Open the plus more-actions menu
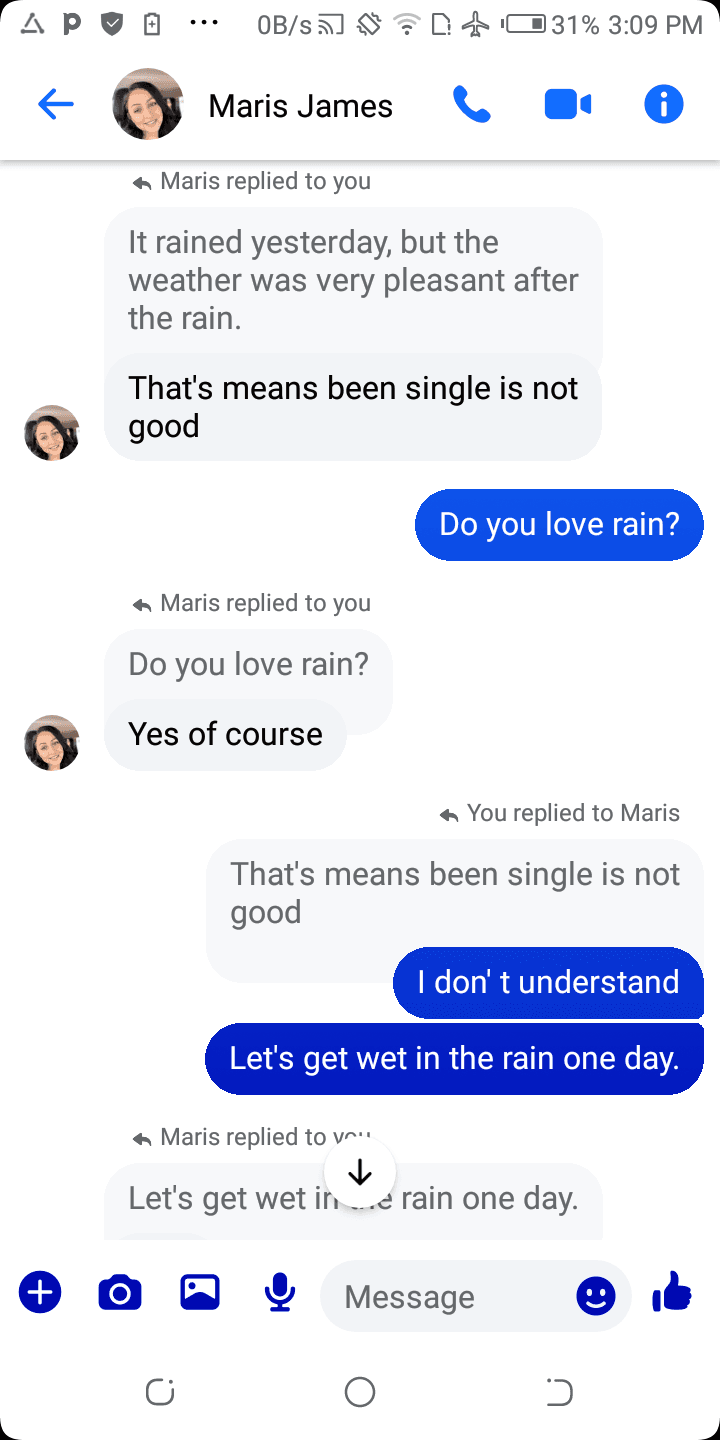This screenshot has width=720, height=1440. pos(40,1293)
